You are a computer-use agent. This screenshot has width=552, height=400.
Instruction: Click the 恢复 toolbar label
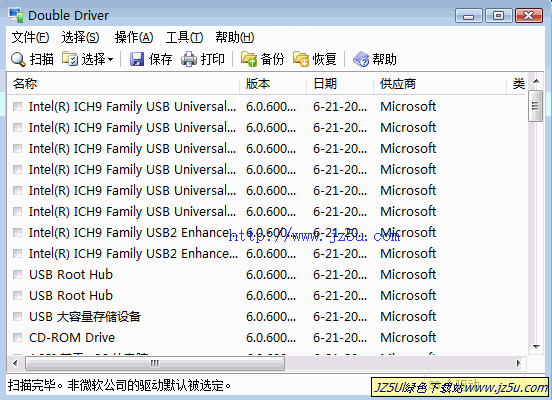324,59
